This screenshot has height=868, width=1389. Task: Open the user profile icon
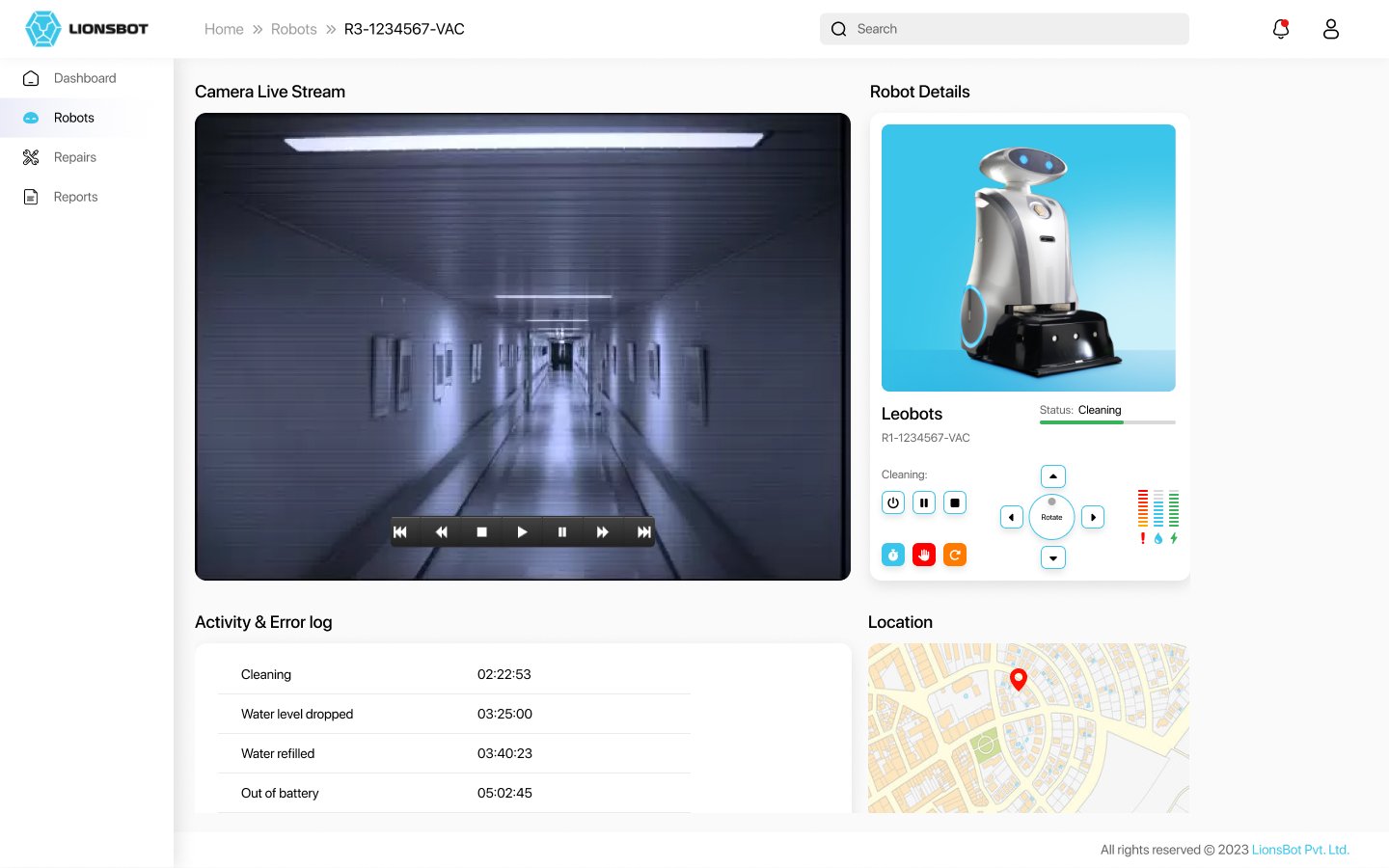1331,29
